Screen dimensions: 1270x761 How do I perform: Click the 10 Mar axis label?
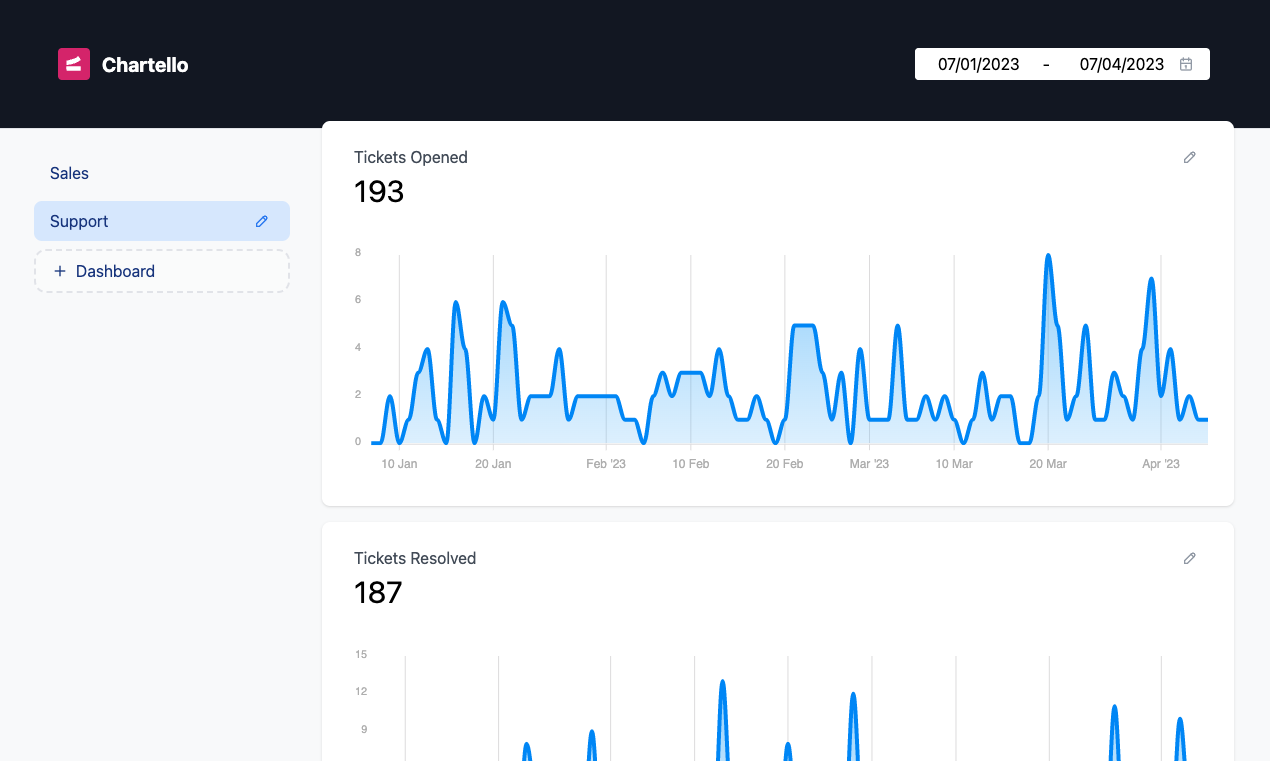954,464
